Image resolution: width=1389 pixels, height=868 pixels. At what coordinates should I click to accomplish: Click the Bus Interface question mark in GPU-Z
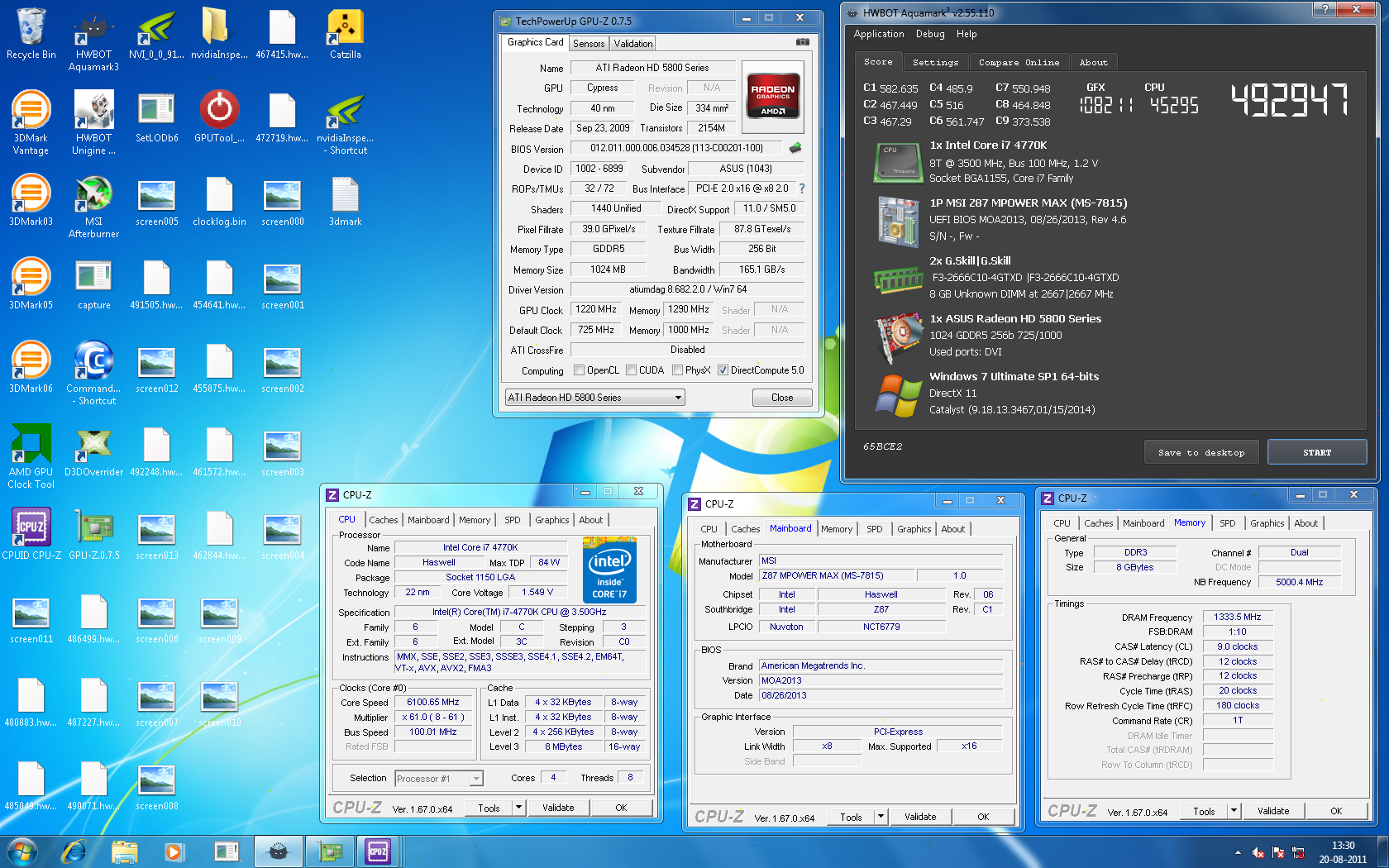801,188
